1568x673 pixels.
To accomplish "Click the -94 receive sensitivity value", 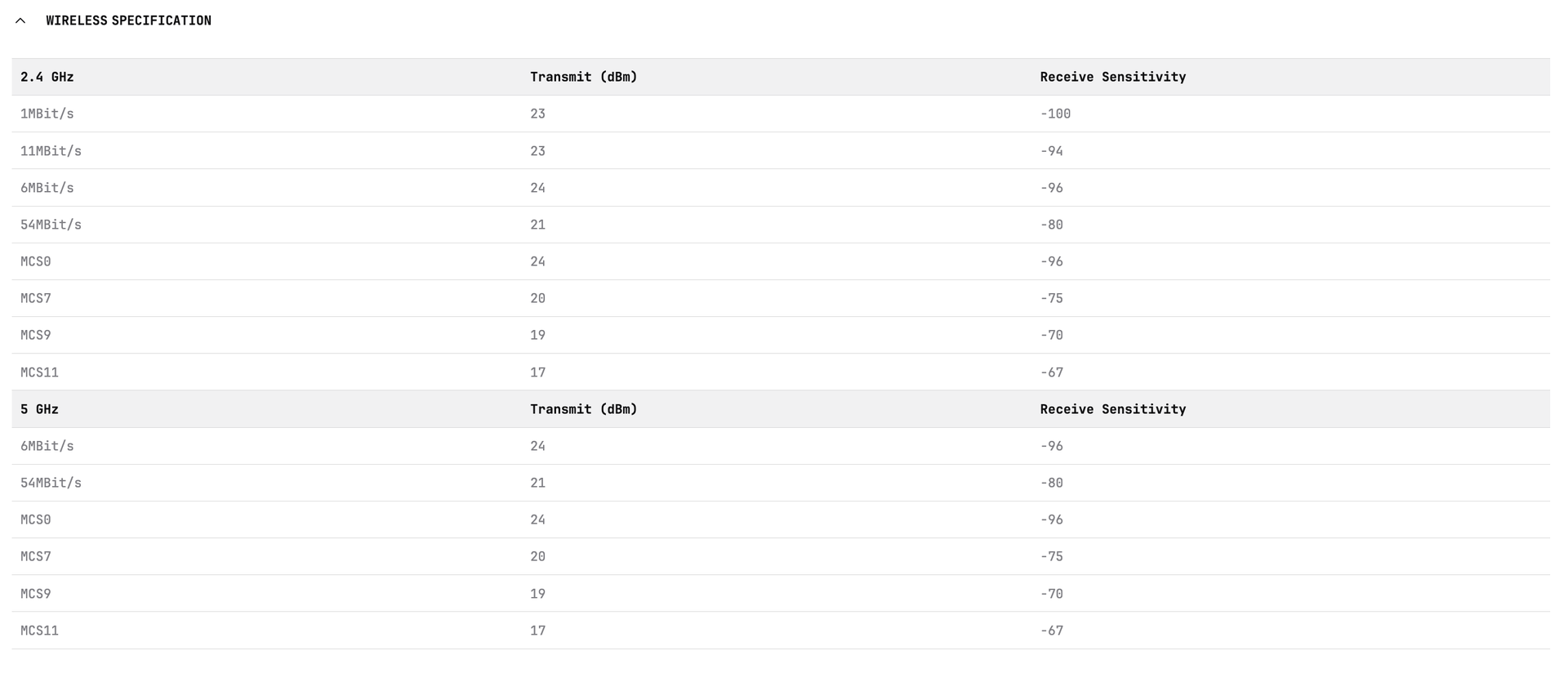I will tap(1051, 151).
